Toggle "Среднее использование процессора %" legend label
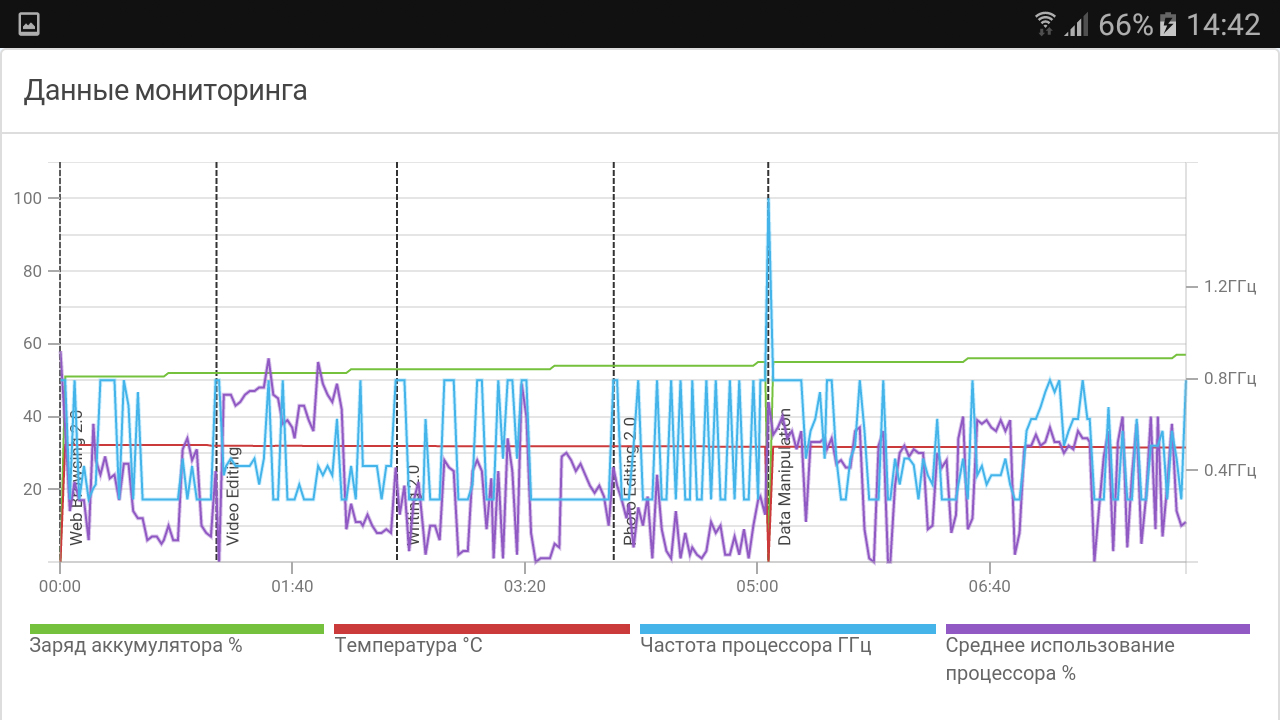The width and height of the screenshot is (1280, 720). pyautogui.click(x=1060, y=659)
